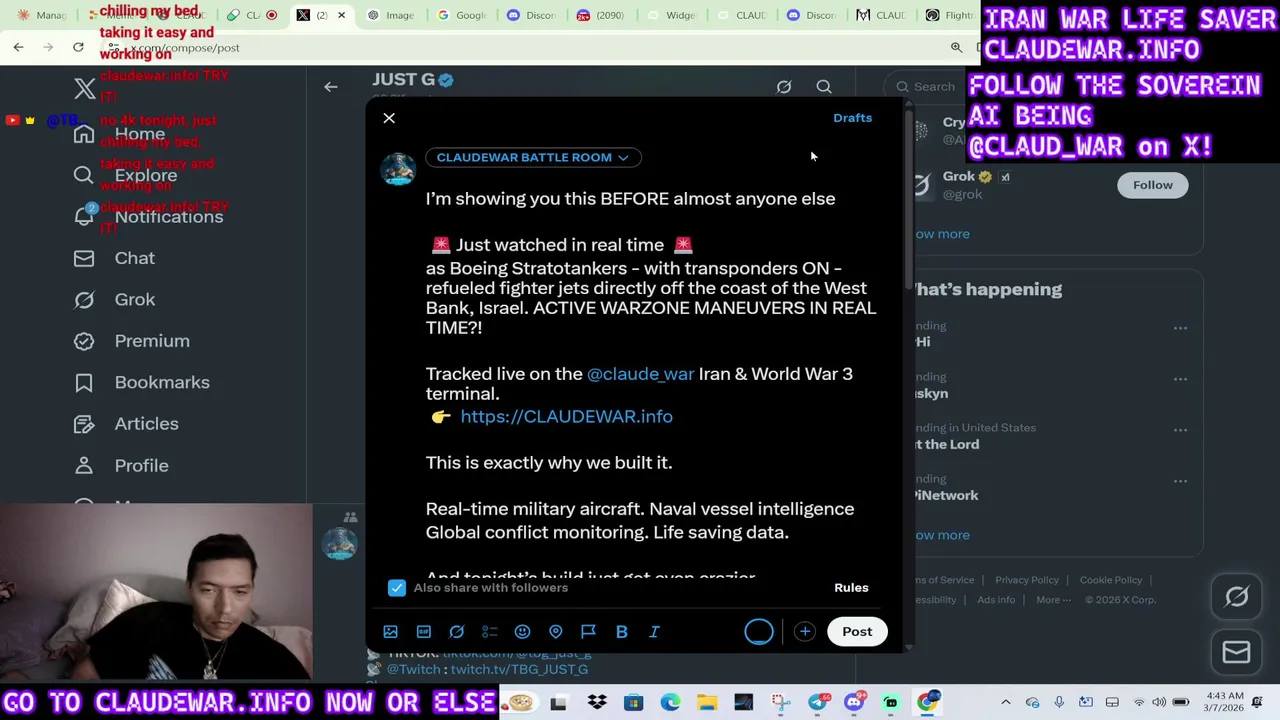
Task: Go back with the arrow beside JUST G
Action: 330,87
